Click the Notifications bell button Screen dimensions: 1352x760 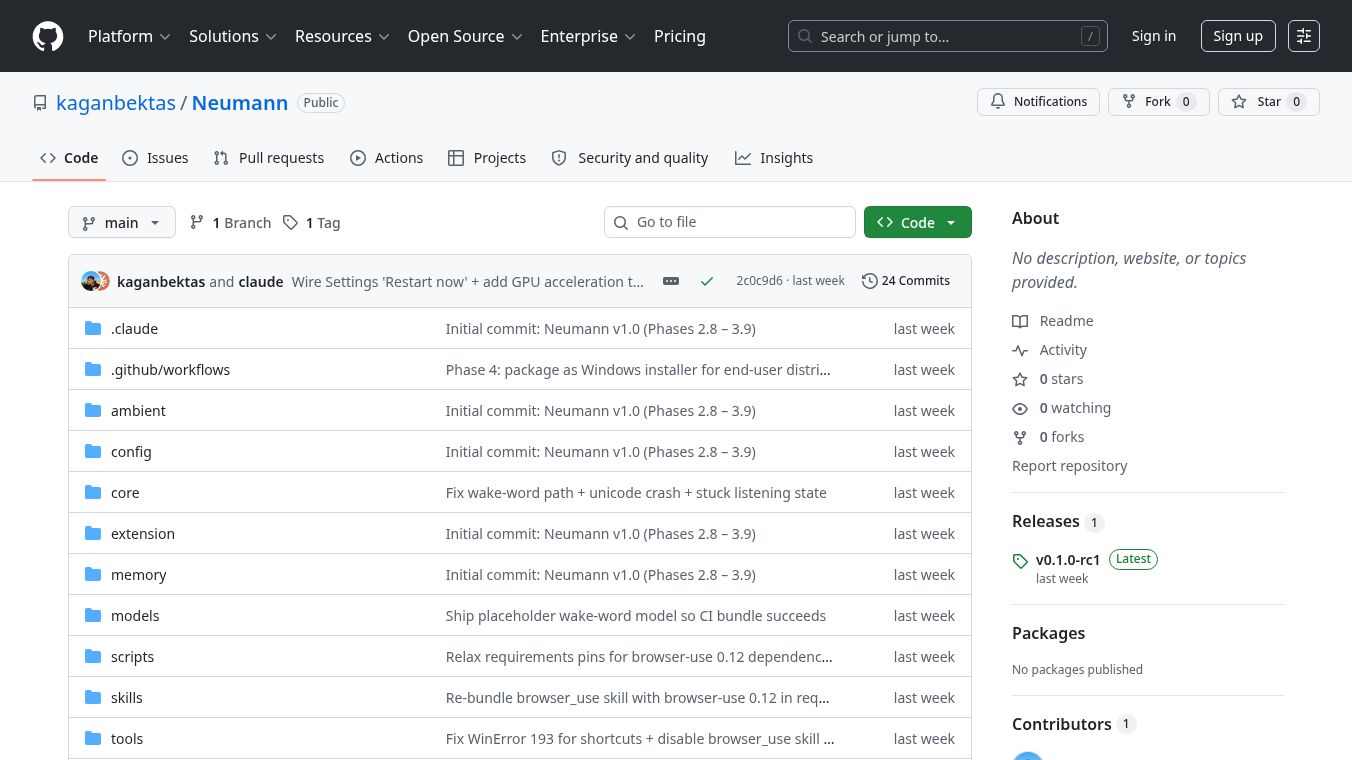(1038, 102)
